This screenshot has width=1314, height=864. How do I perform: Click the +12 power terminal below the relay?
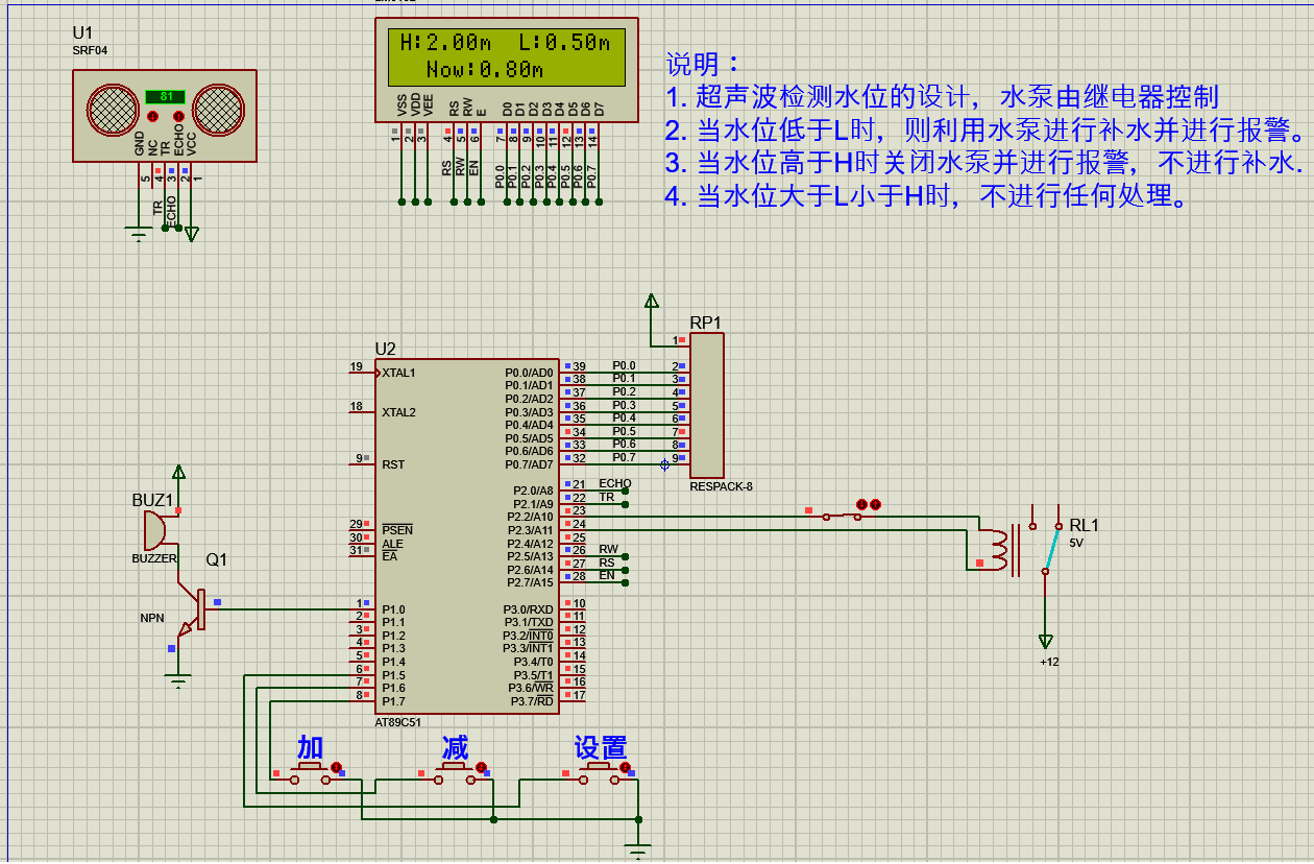[1046, 641]
